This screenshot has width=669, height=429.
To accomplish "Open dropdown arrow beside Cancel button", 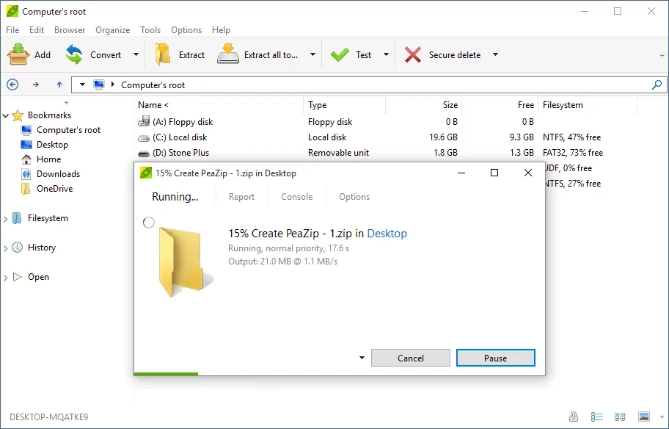I will click(x=360, y=358).
